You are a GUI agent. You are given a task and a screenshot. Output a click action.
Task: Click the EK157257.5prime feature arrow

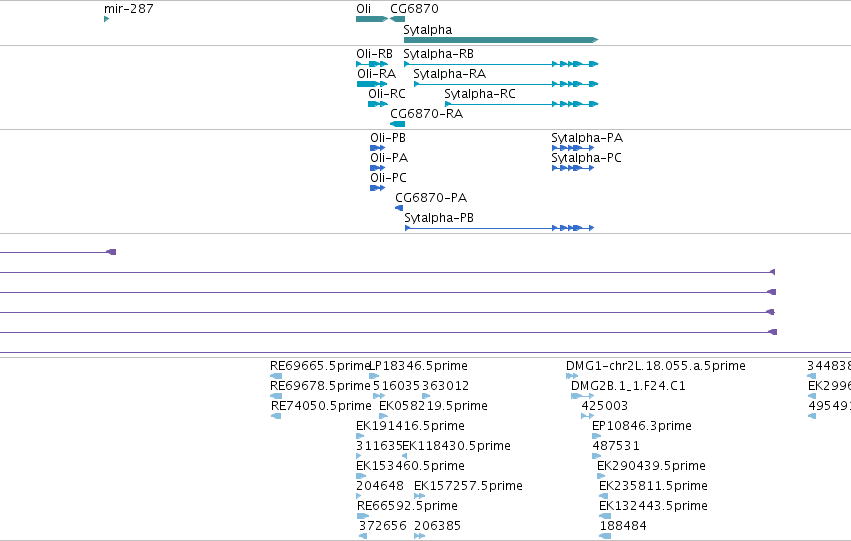tap(420, 496)
